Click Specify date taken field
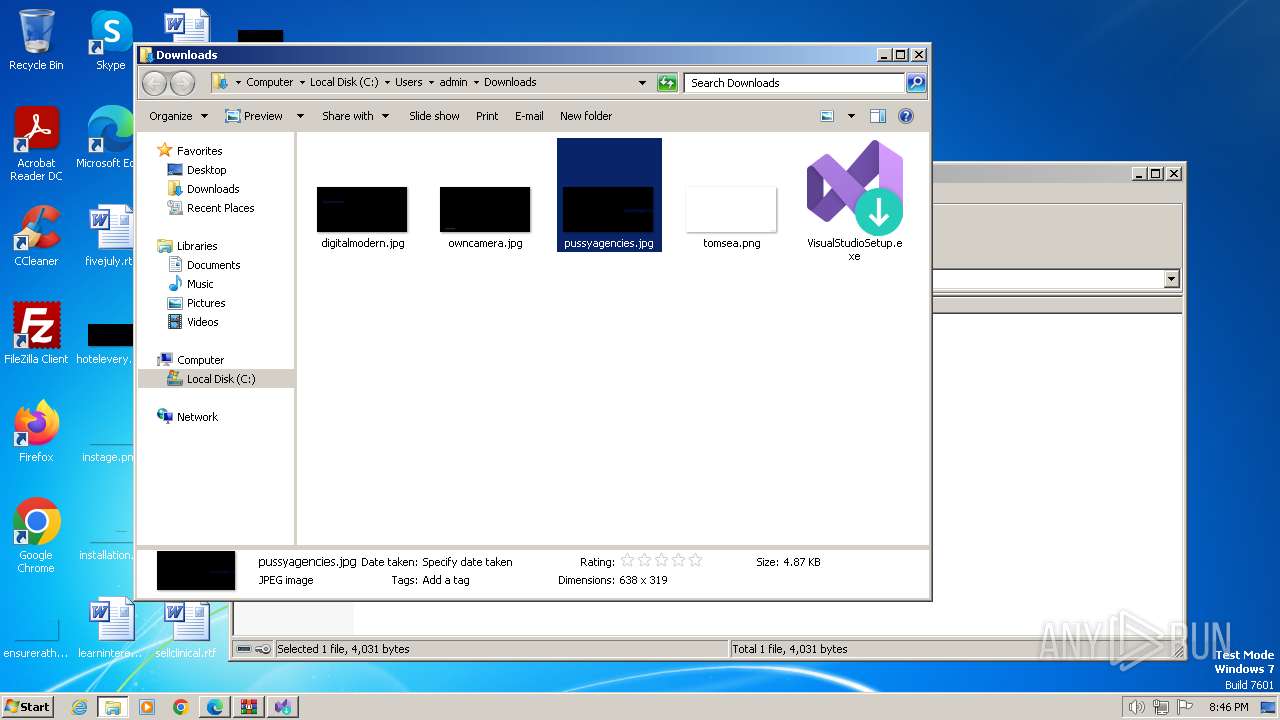Screen dimensions: 1280x720 pos(467,562)
